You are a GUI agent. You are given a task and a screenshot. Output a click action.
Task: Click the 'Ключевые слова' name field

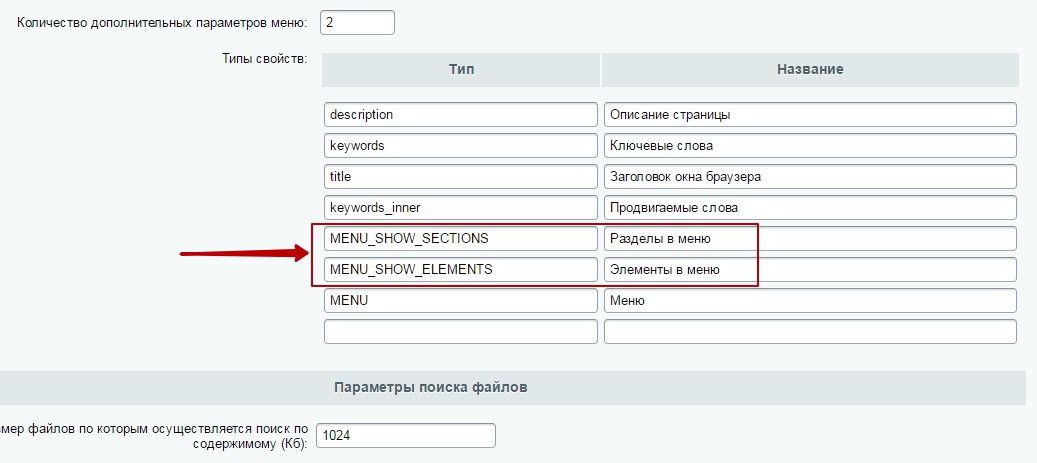810,146
